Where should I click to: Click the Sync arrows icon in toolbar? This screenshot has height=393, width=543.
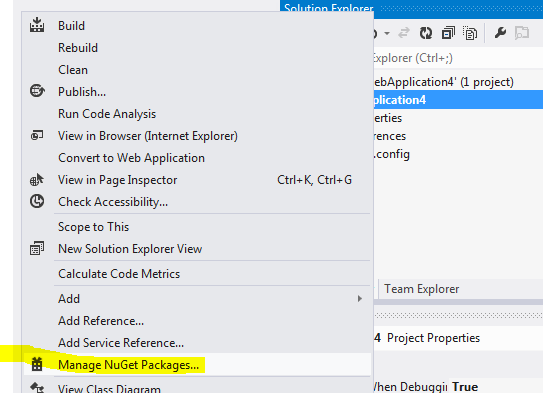point(404,33)
